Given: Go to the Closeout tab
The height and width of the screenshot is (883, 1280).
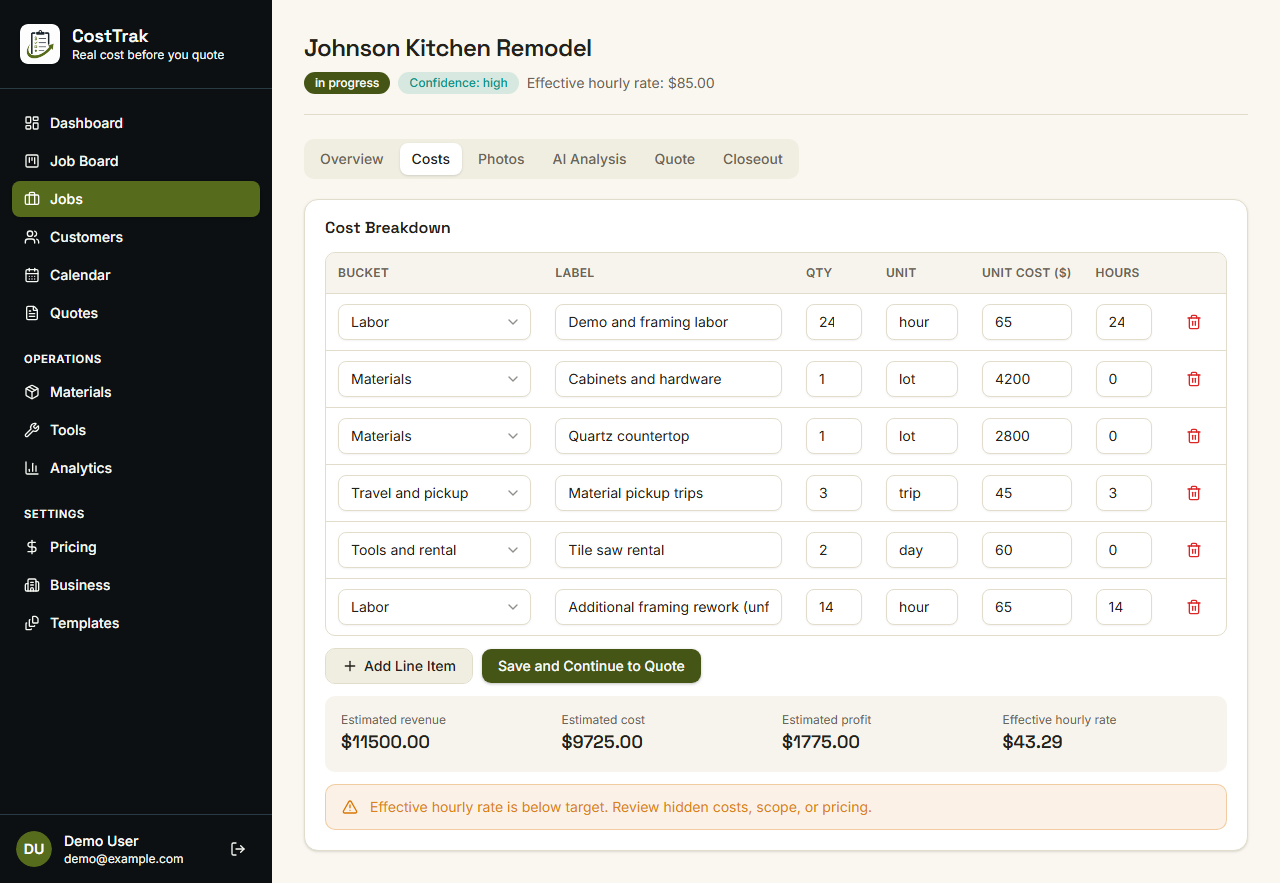Looking at the screenshot, I should tap(753, 159).
